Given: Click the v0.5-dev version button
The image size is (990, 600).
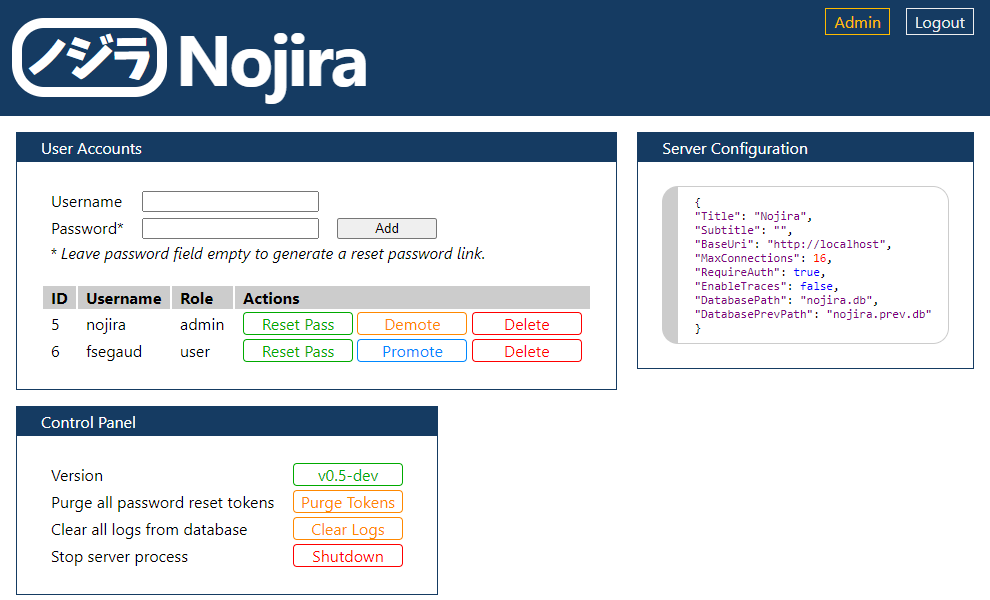Looking at the screenshot, I should point(348,475).
